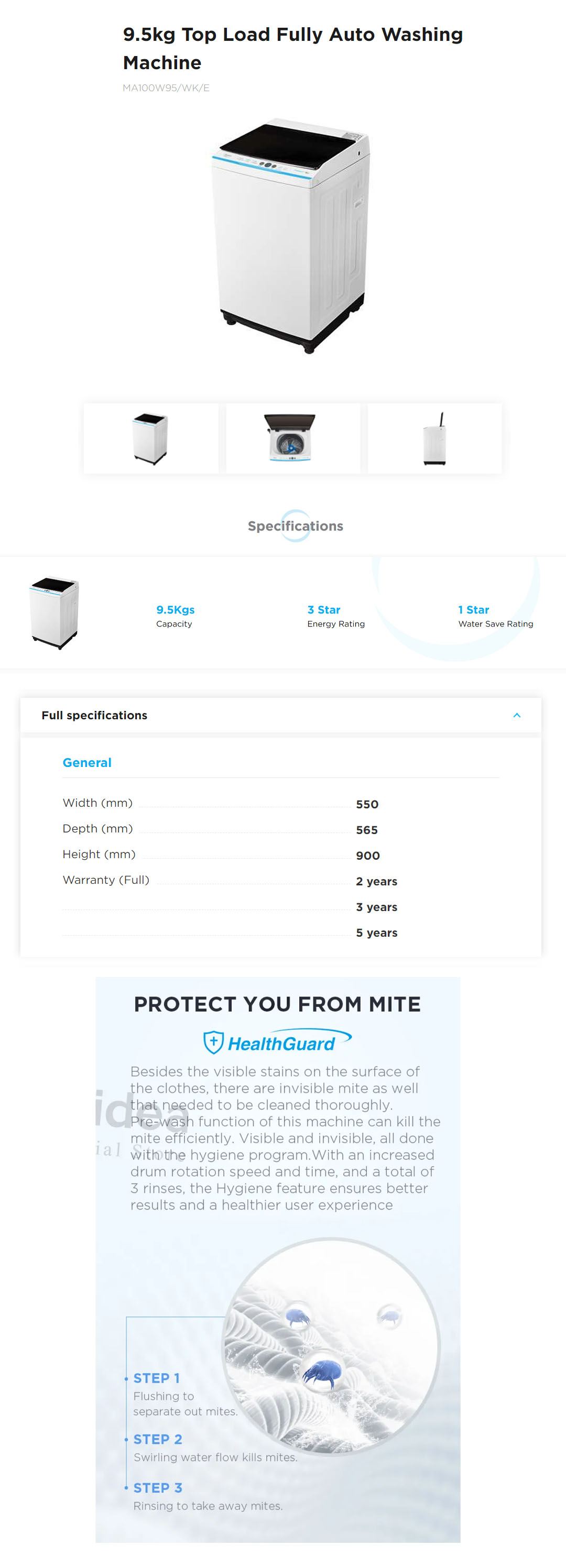
Task: Click the STEP 1 flushing label
Action: point(156,1378)
